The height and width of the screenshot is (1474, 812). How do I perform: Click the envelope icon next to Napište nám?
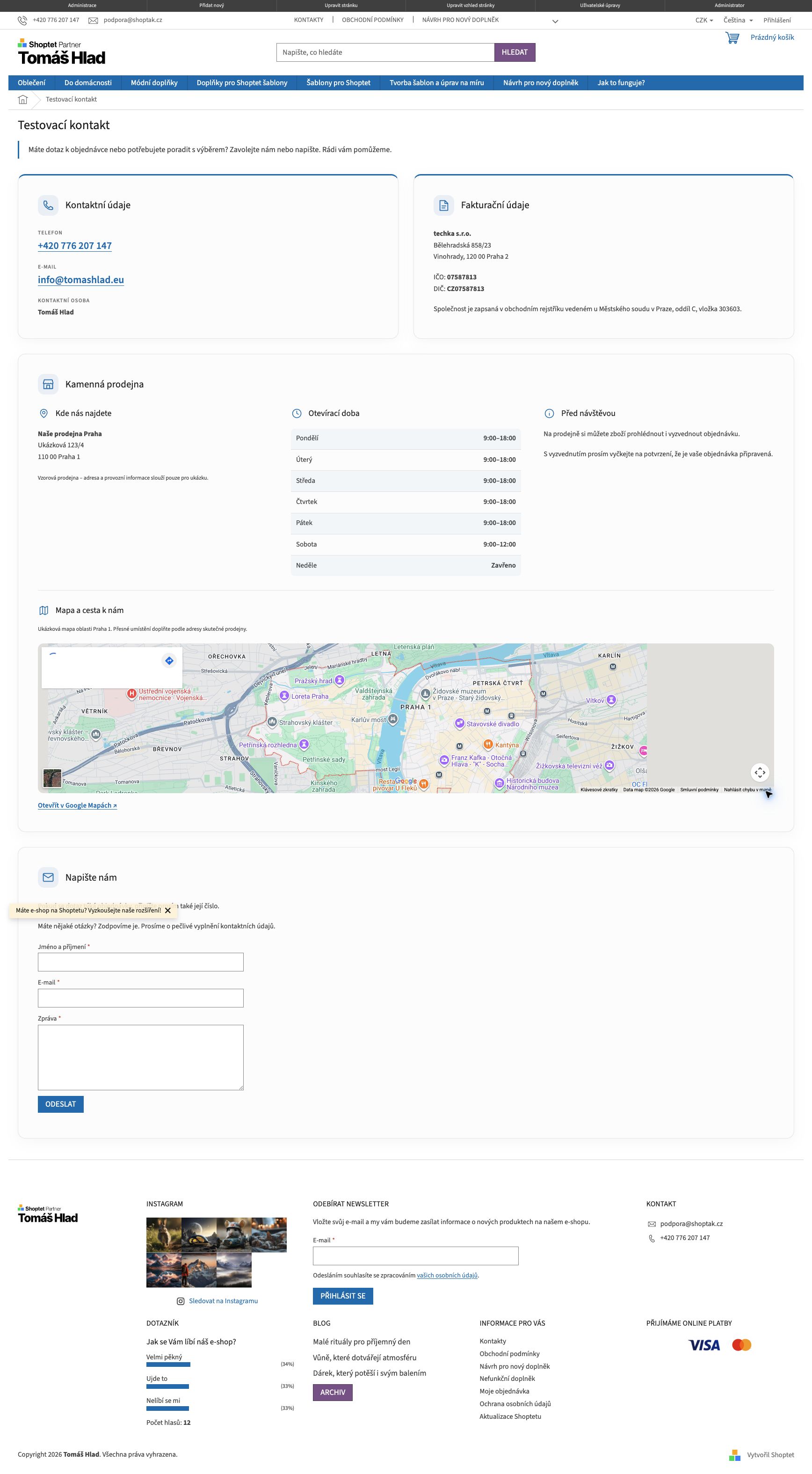coord(48,877)
